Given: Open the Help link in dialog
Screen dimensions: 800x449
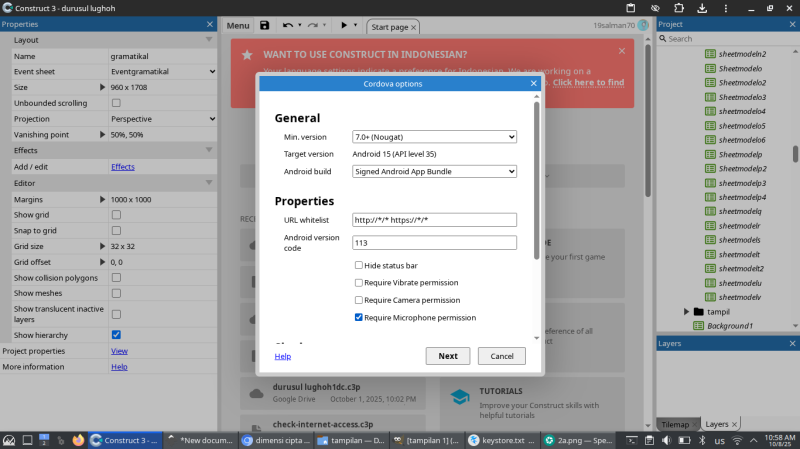Looking at the screenshot, I should (283, 356).
